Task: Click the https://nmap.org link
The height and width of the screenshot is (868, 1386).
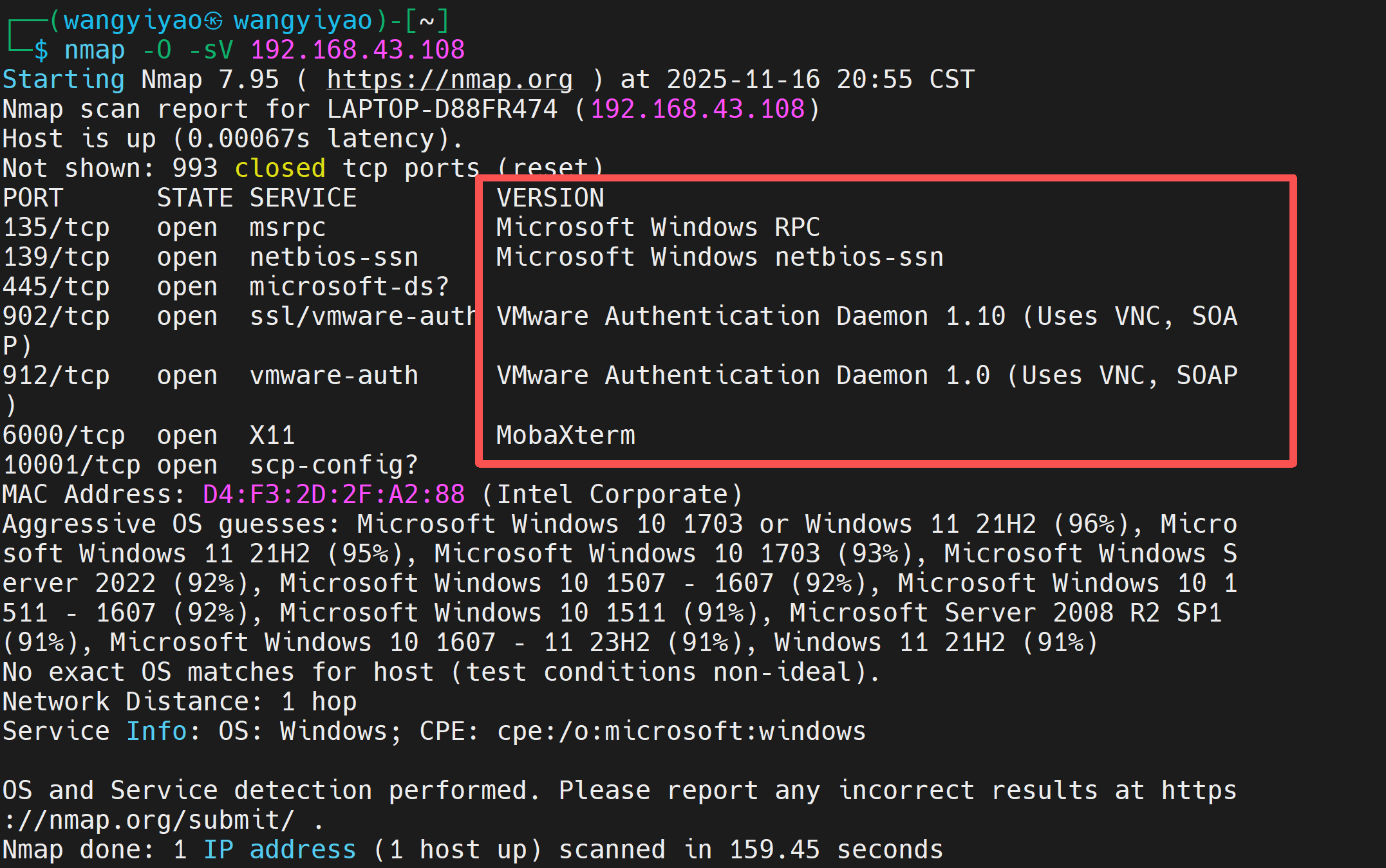Action: tap(449, 80)
